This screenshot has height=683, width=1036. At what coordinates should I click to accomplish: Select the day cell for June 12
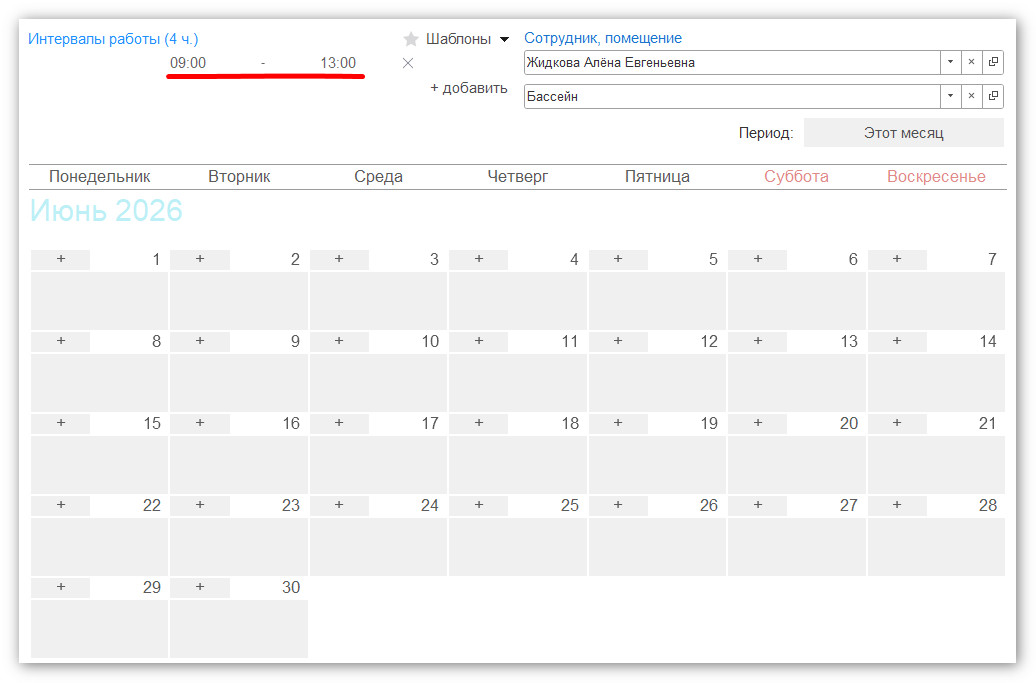[x=657, y=382]
